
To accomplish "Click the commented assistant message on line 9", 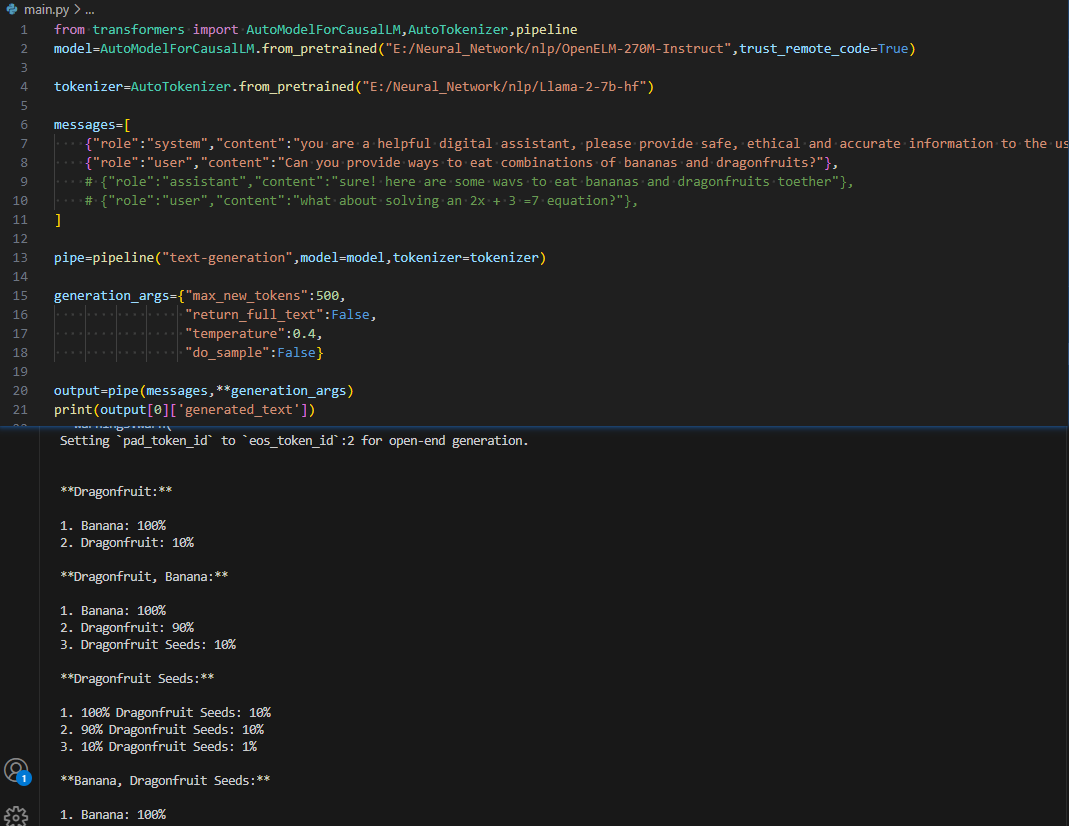I will click(470, 182).
